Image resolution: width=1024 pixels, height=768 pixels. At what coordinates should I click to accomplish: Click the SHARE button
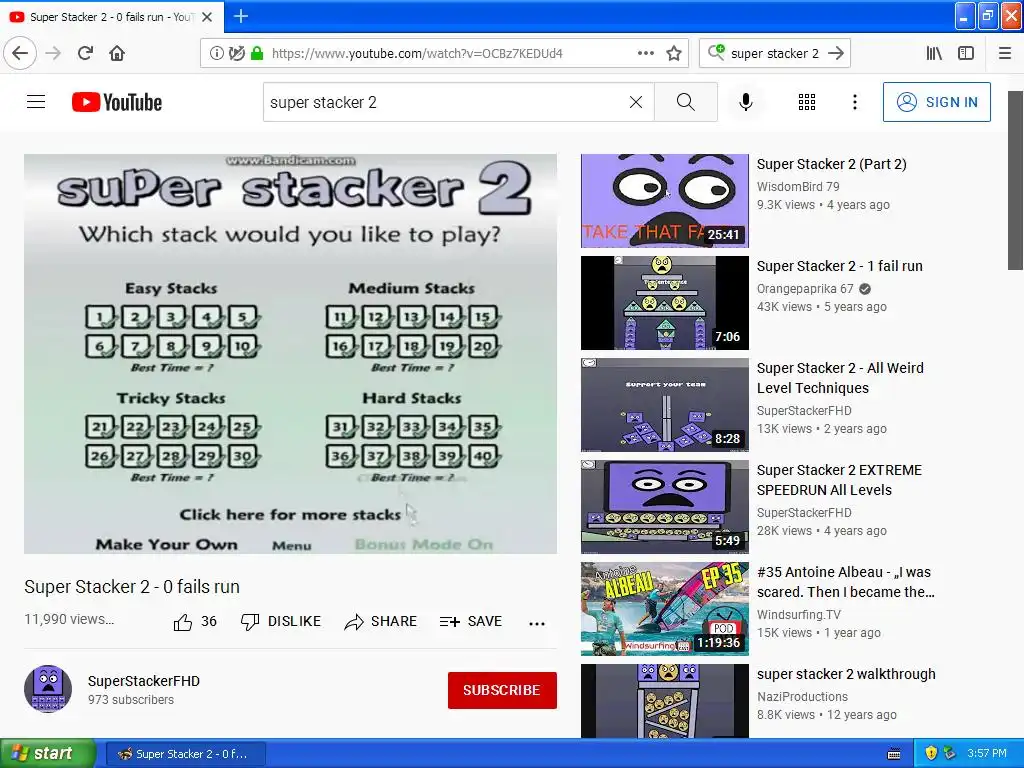pyautogui.click(x=381, y=621)
